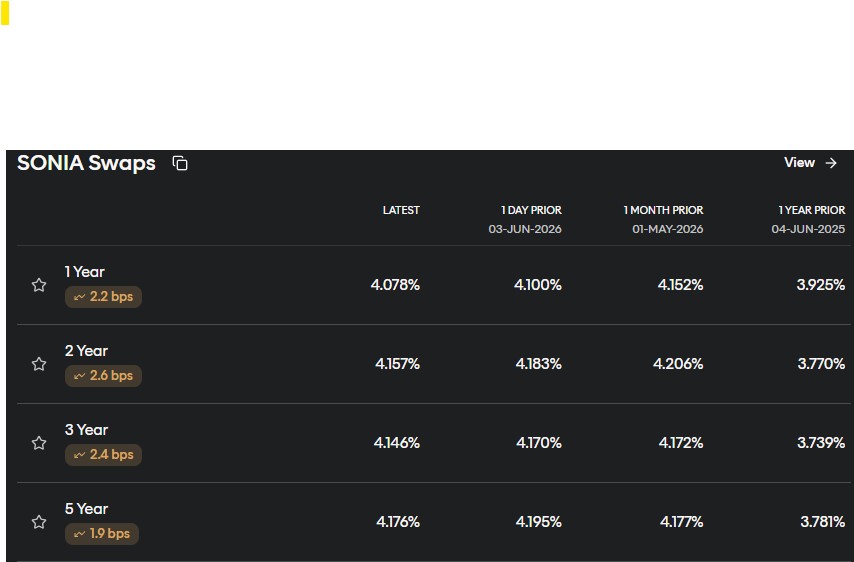Star the 5 Year swap row
854x562 pixels.
click(39, 522)
